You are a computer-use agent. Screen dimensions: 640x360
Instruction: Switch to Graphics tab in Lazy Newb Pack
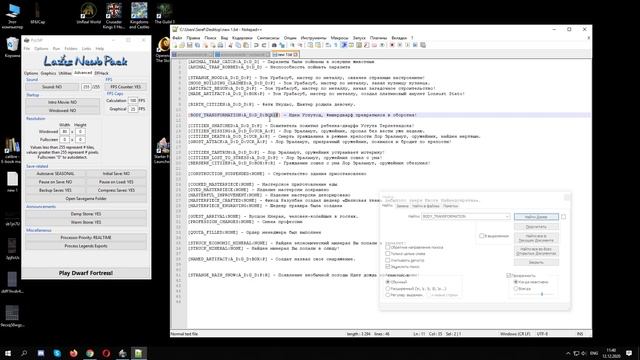click(48, 73)
